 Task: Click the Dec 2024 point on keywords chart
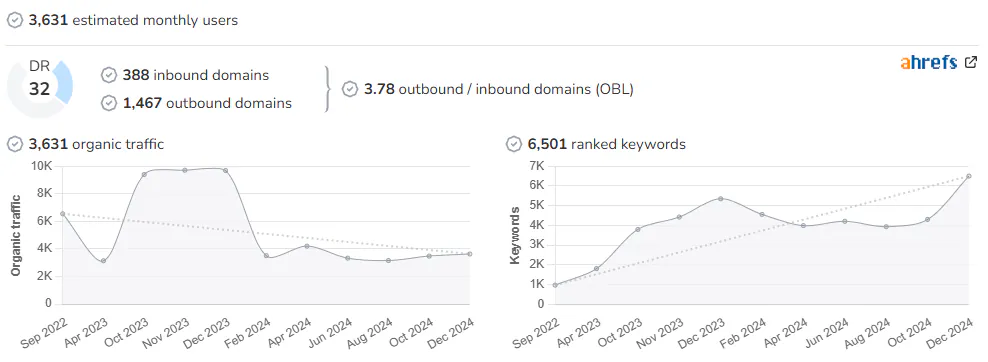tap(968, 176)
